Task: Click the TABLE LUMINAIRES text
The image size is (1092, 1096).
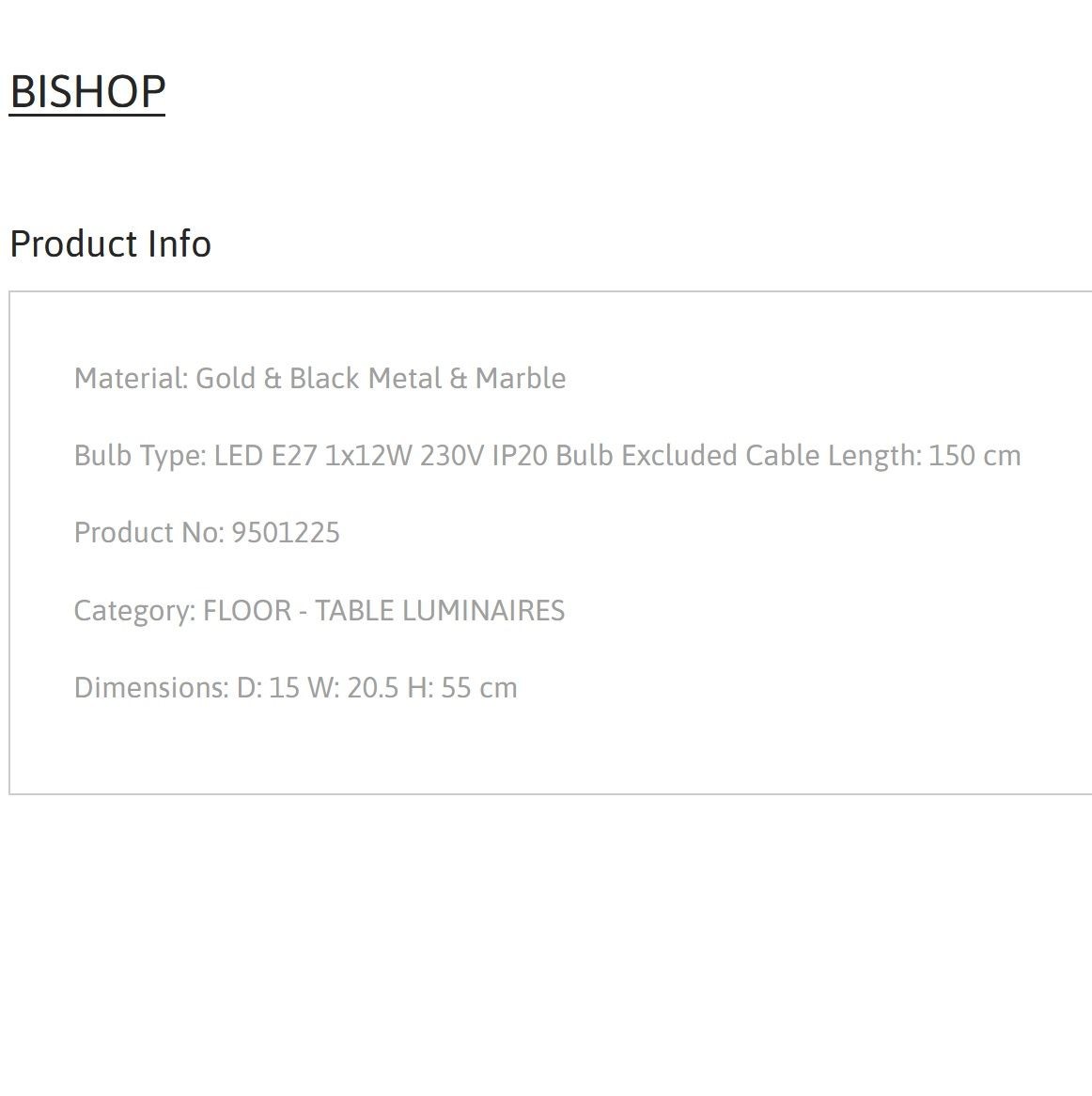Action: coord(440,610)
